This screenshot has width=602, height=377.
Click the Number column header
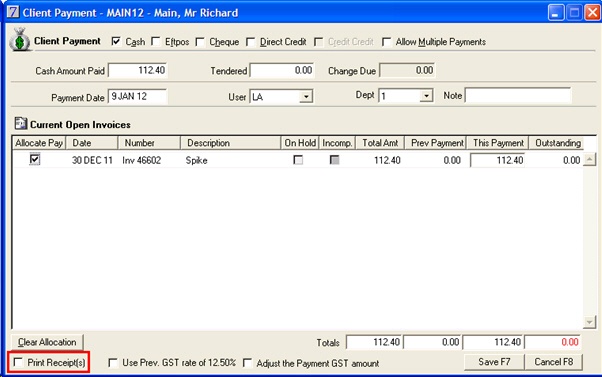coord(149,143)
